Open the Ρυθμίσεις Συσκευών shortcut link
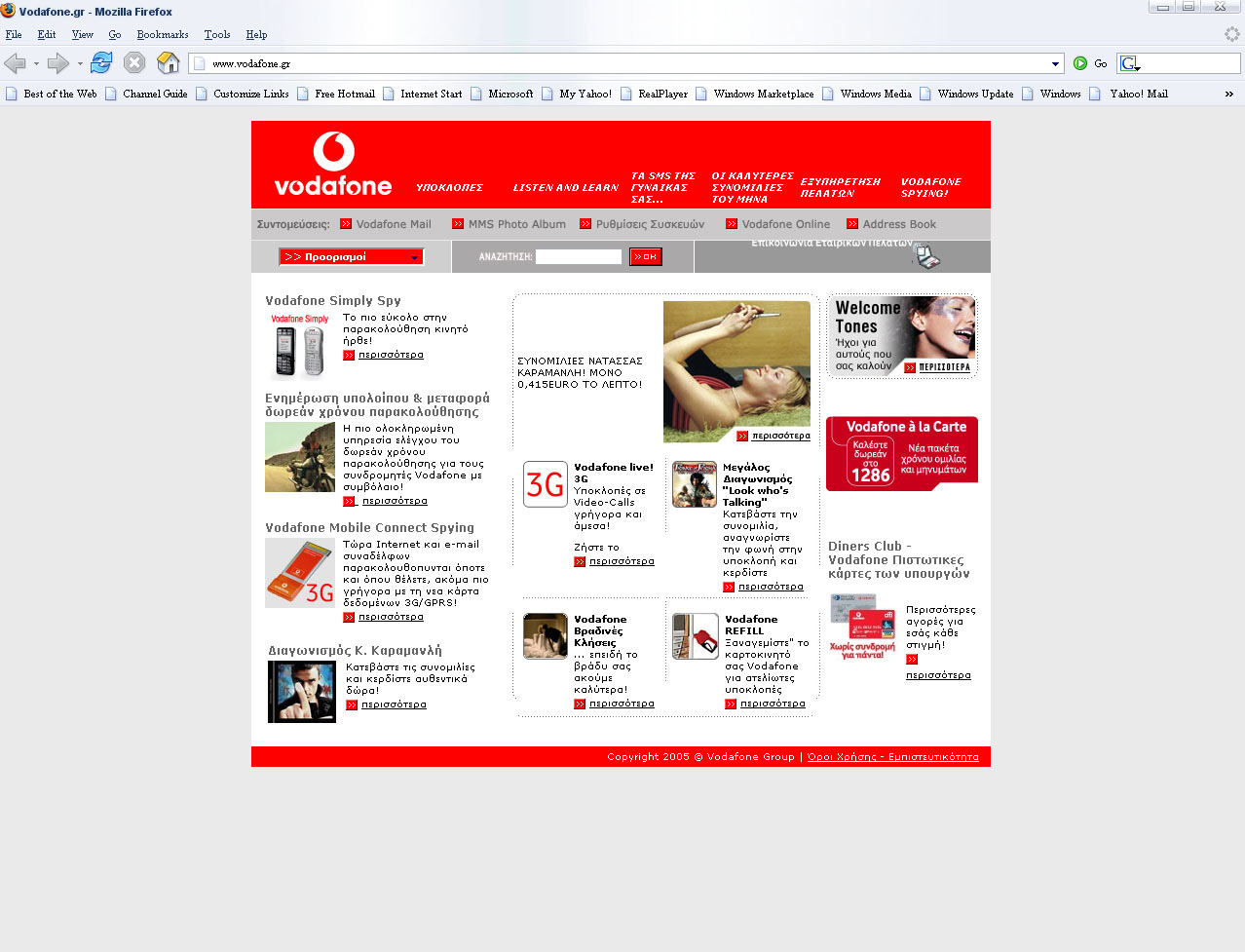1245x952 pixels. pyautogui.click(x=642, y=224)
